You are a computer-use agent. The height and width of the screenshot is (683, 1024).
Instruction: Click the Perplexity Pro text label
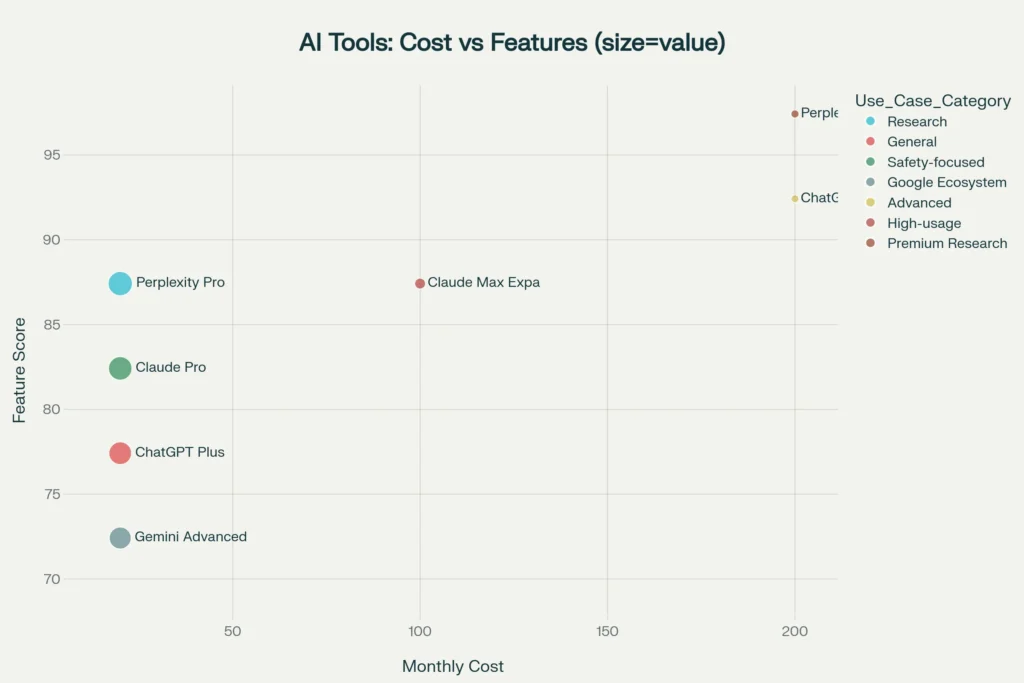180,282
